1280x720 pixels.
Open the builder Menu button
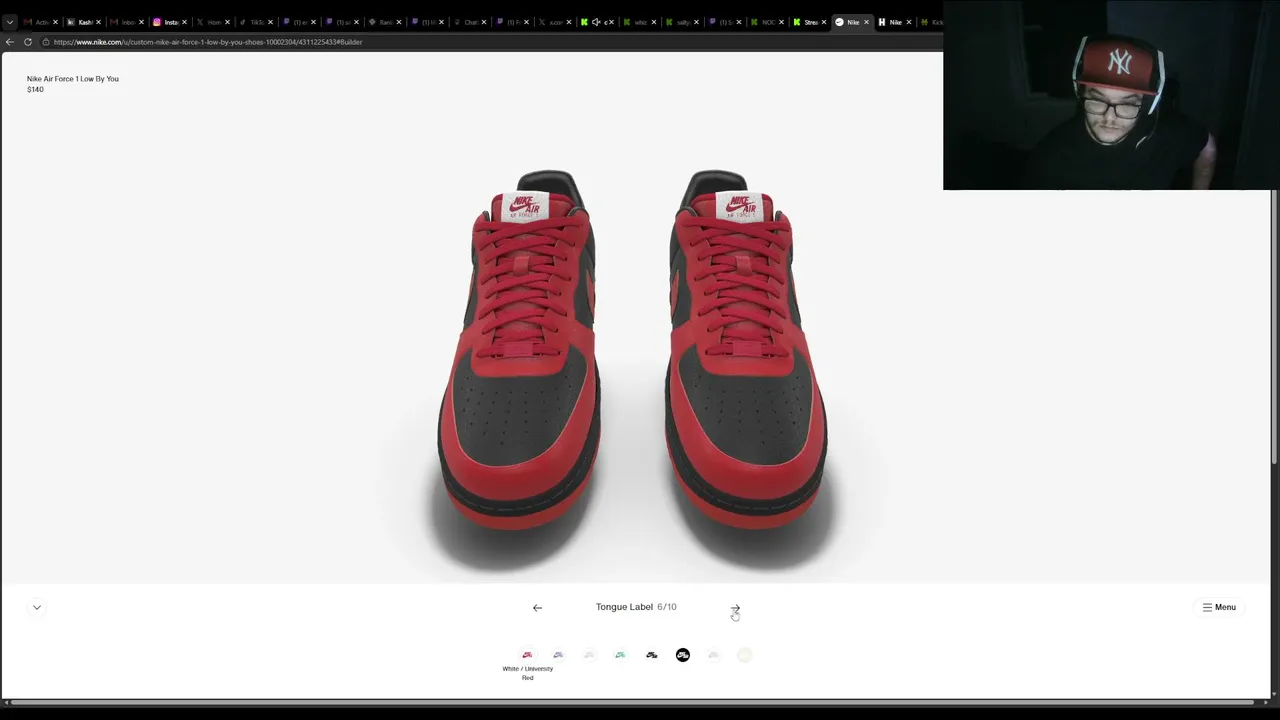[x=1219, y=607]
